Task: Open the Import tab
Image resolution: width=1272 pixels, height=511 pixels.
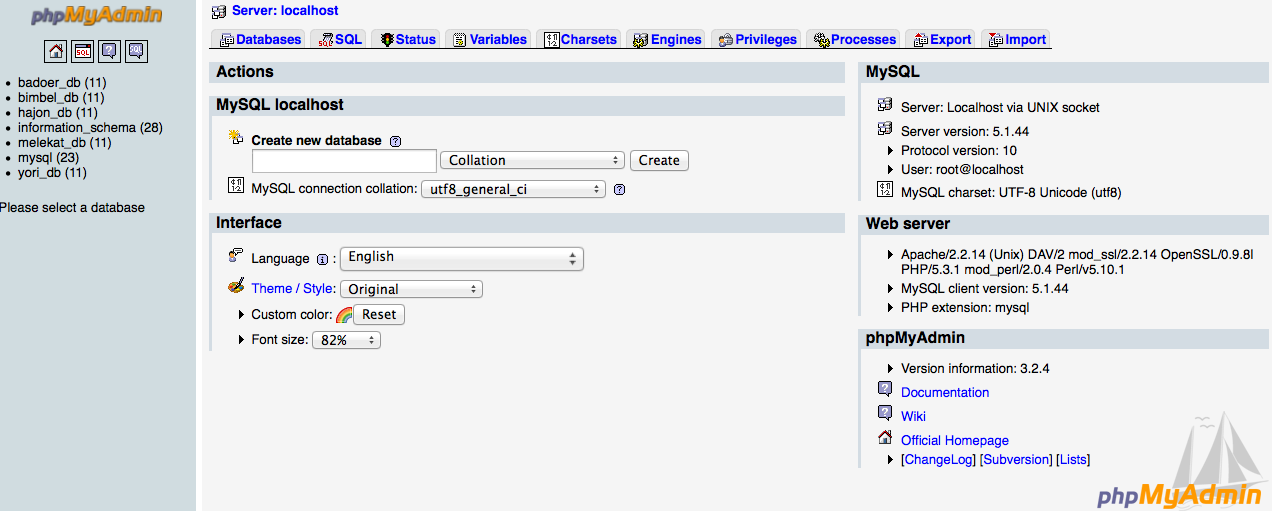Action: pyautogui.click(x=1016, y=39)
